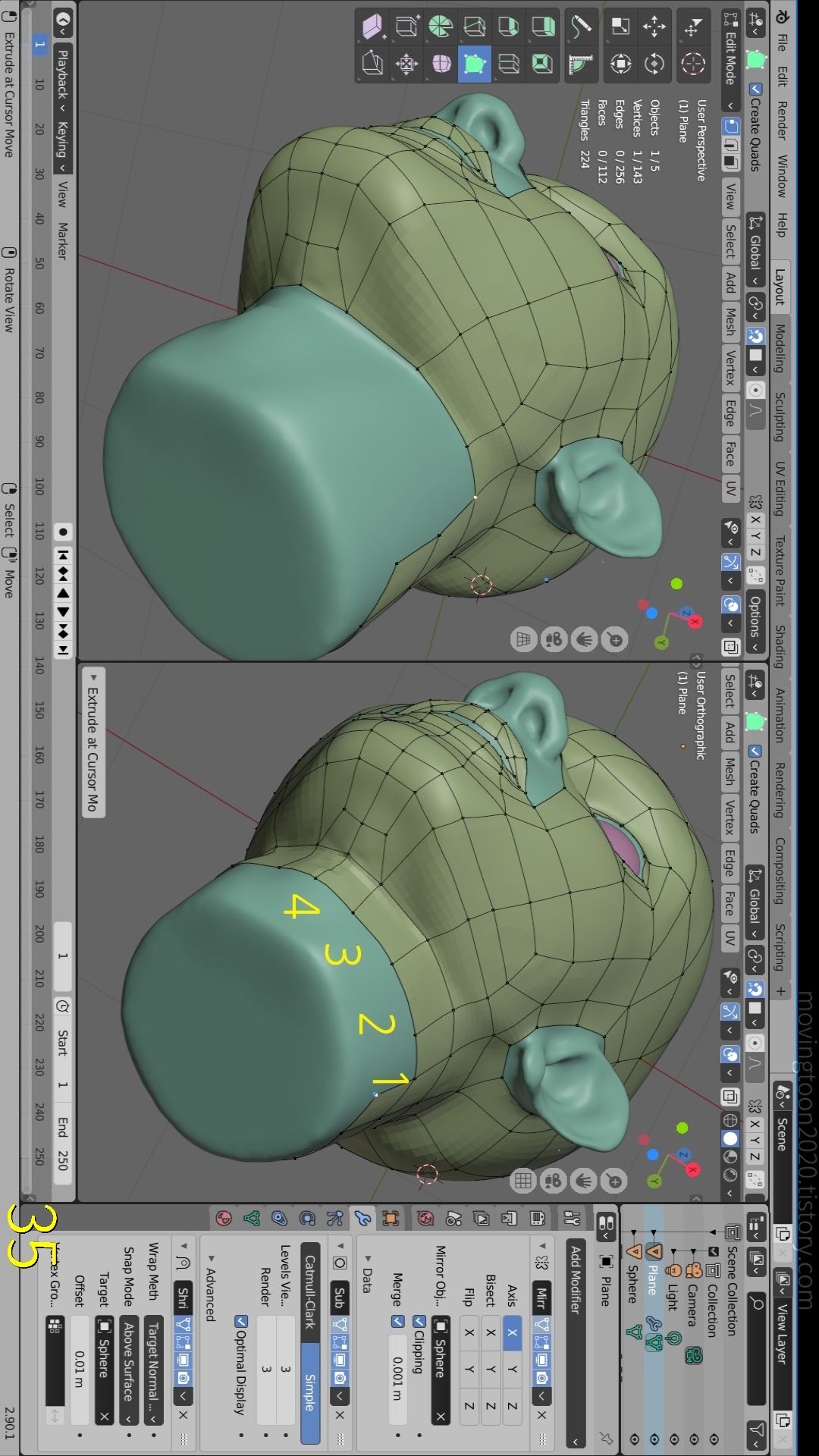Select the Smooth vertices tool

pos(441,64)
